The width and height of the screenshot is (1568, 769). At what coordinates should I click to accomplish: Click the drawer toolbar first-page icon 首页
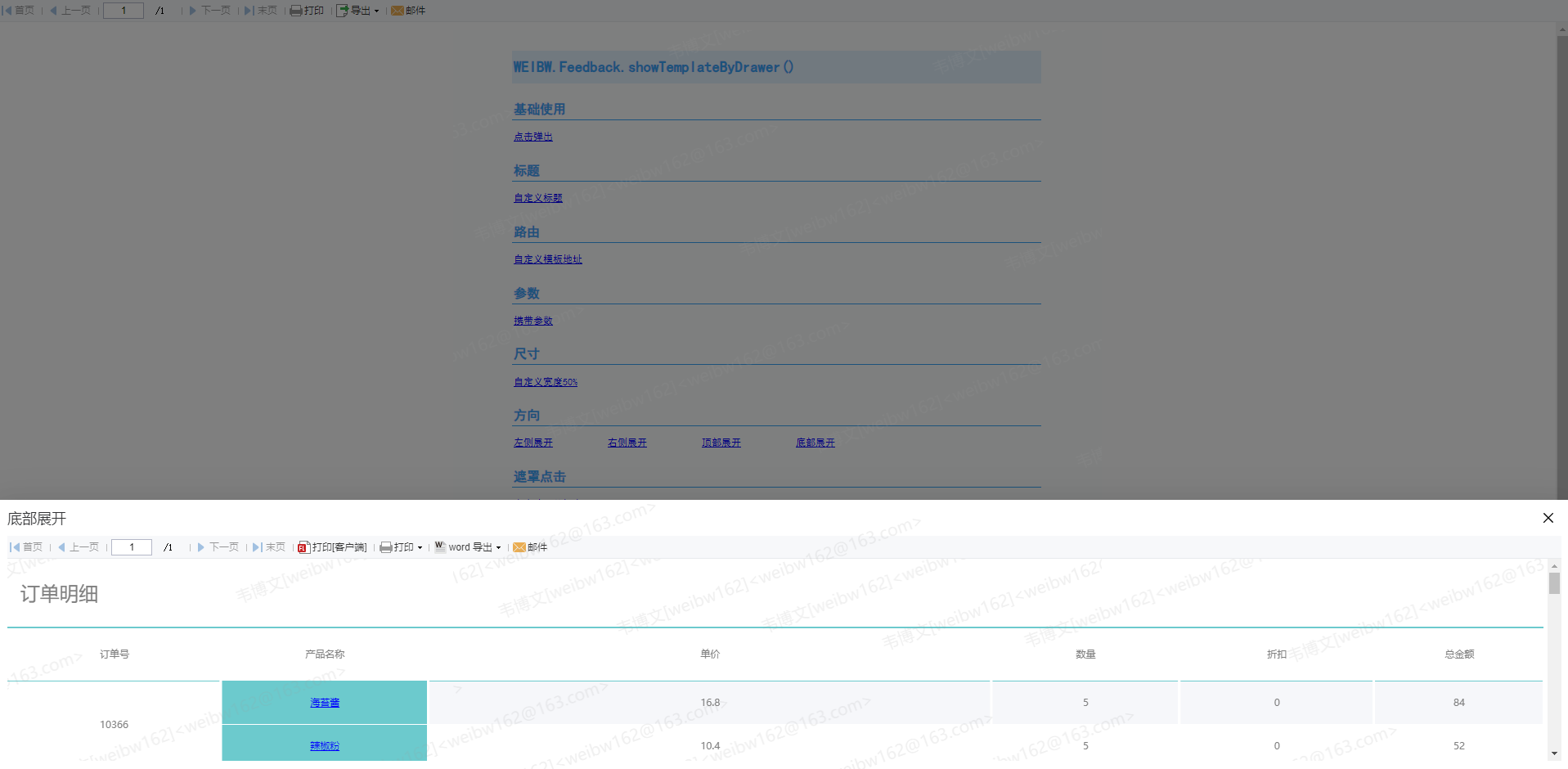(25, 547)
